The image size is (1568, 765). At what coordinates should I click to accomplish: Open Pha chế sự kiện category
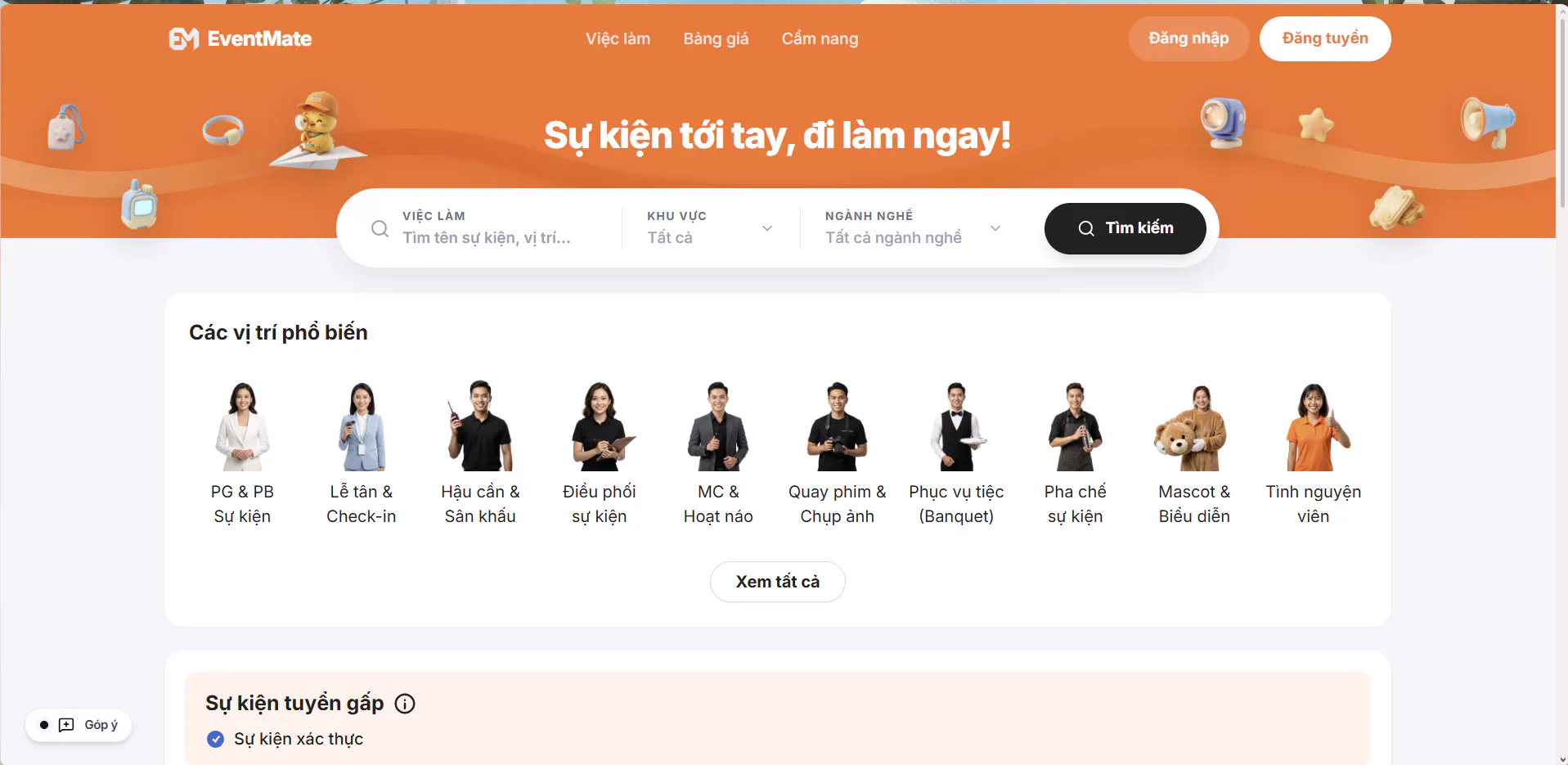coord(1075,454)
